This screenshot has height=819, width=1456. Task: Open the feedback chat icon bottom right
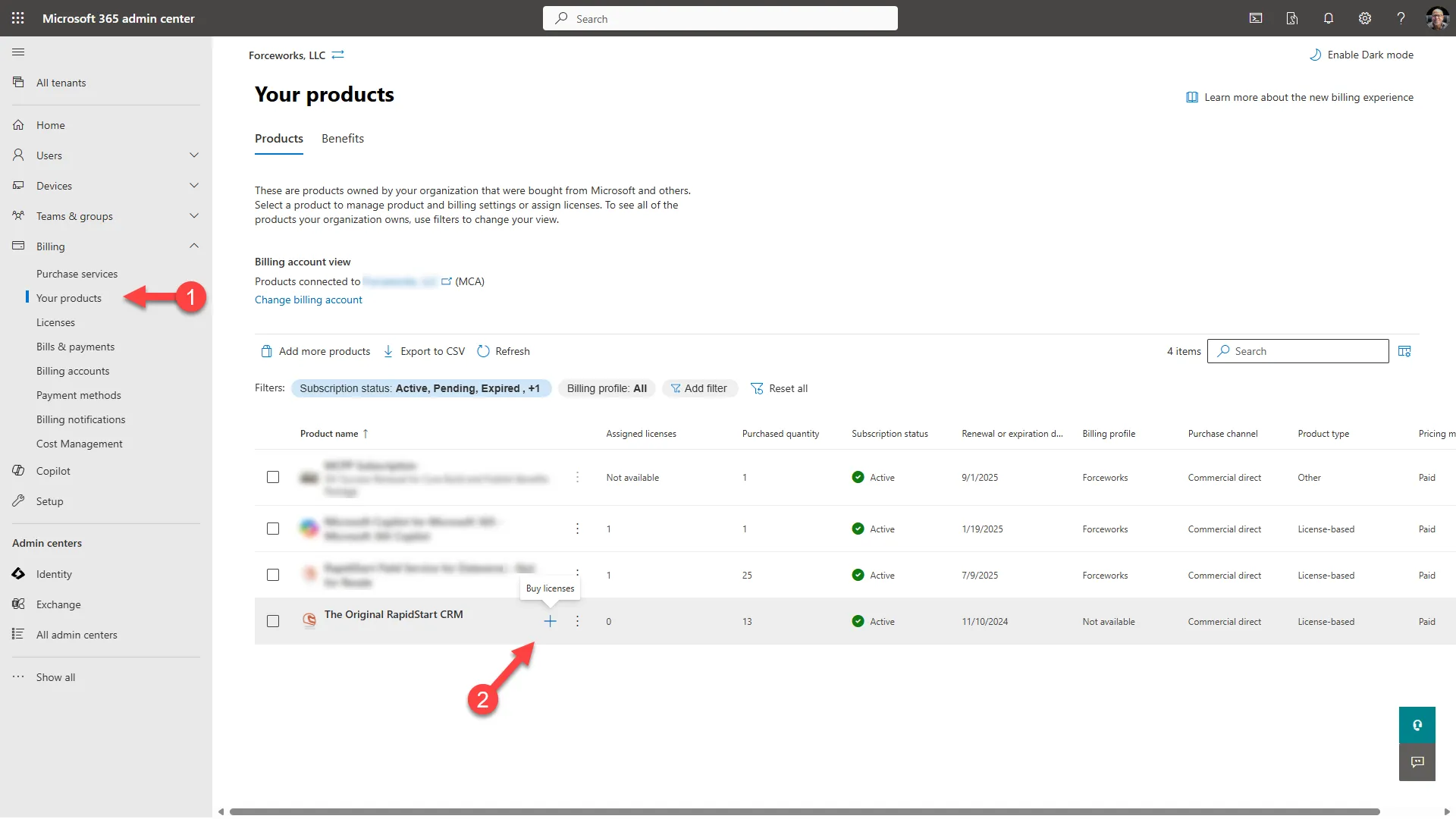pos(1417,762)
